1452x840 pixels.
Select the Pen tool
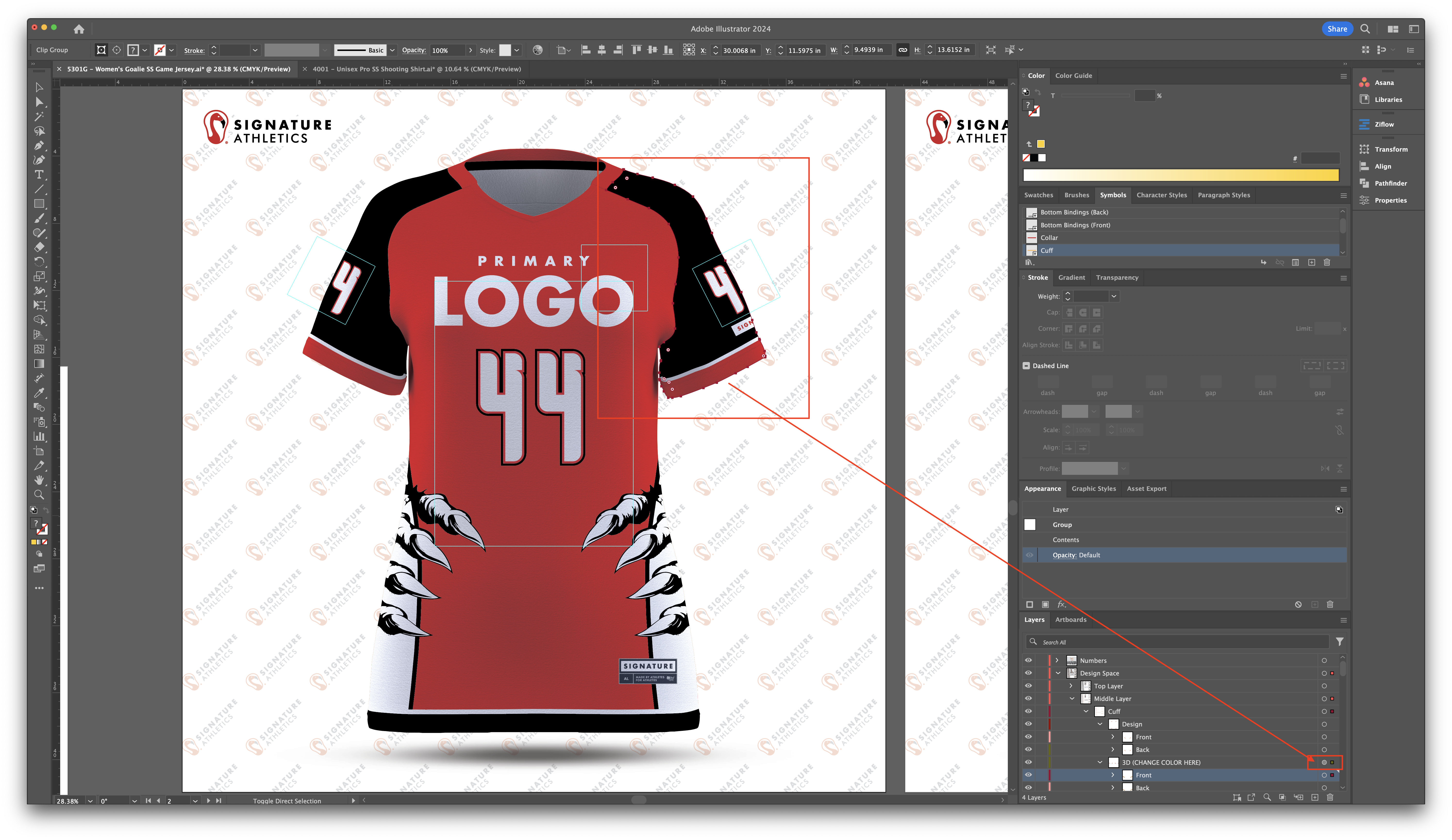point(39,146)
